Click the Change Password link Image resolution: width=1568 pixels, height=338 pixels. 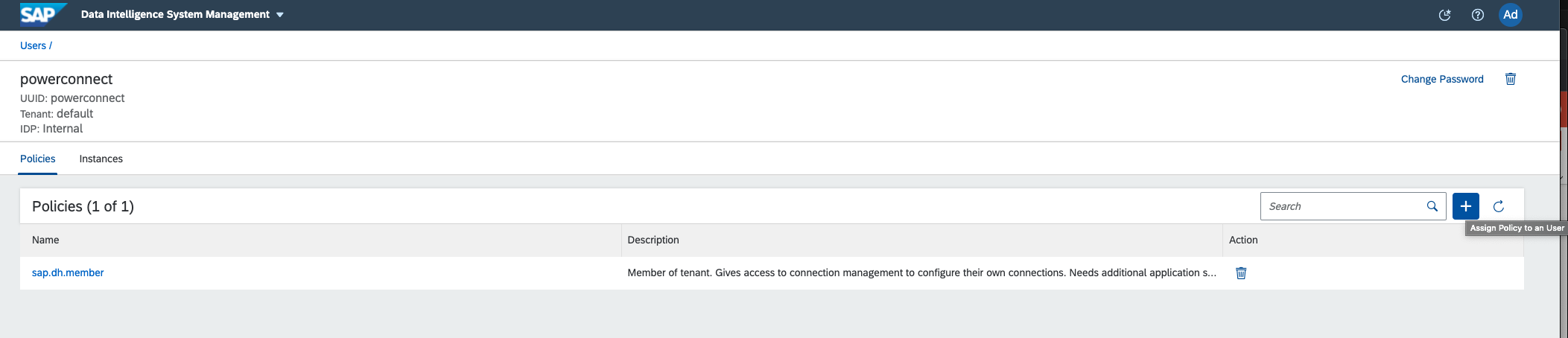[x=1442, y=79]
